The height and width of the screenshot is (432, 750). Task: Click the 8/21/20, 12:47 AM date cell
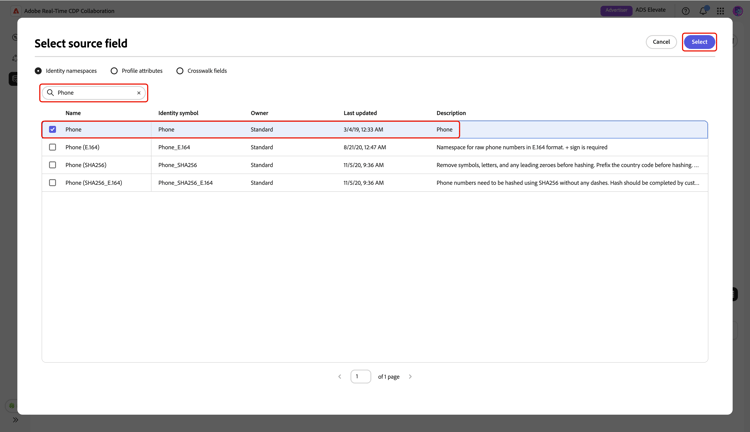click(365, 147)
